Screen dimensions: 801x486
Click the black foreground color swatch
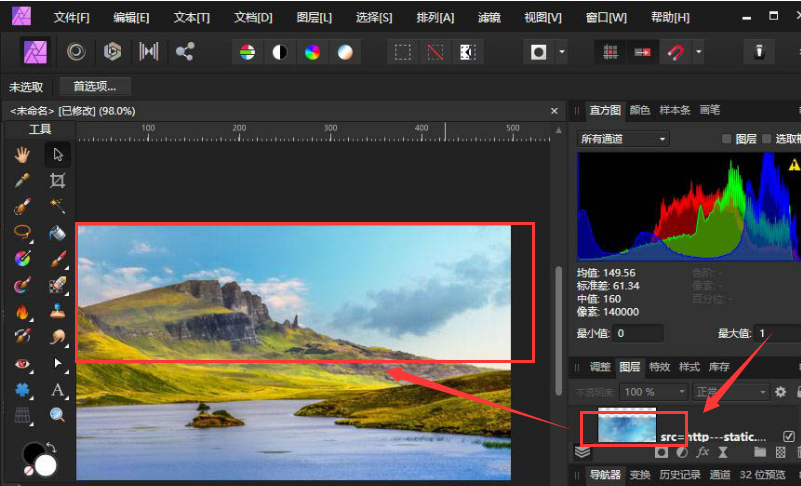coord(32,453)
